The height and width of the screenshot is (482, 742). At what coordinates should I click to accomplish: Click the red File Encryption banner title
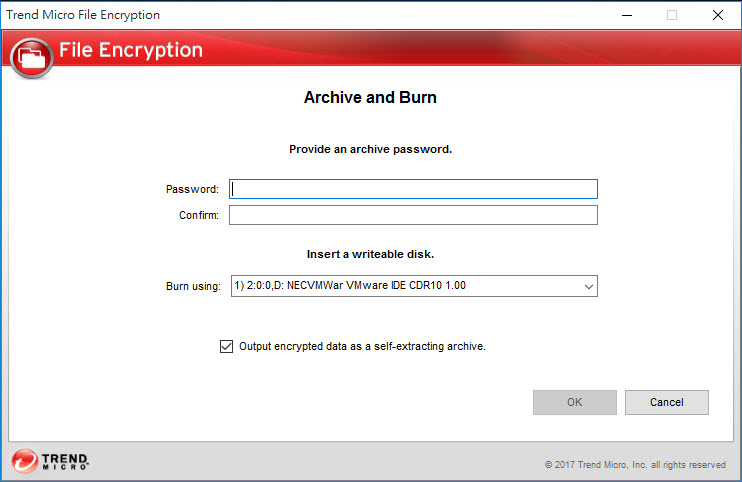click(x=130, y=50)
